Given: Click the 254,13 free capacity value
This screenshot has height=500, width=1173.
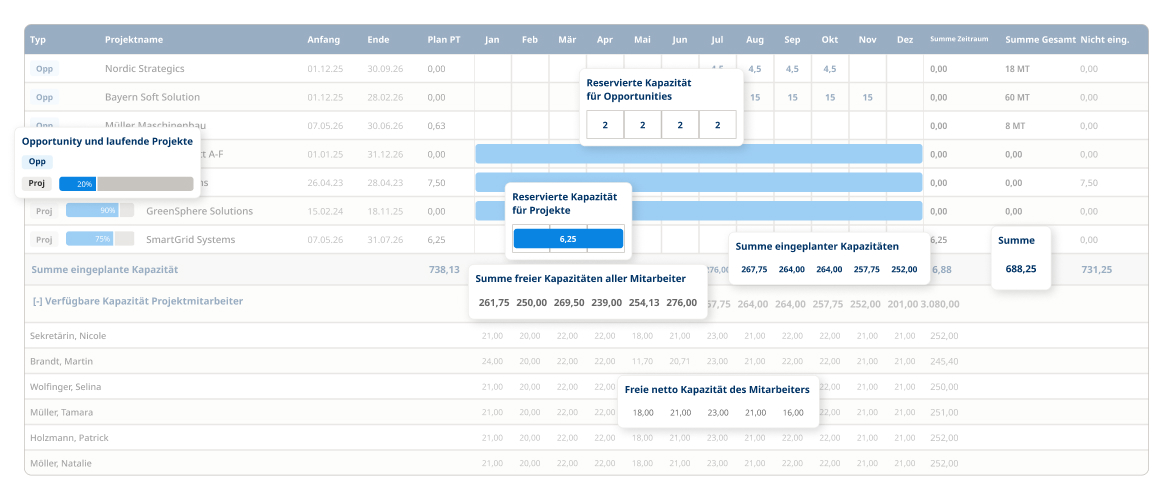Looking at the screenshot, I should coord(643,303).
